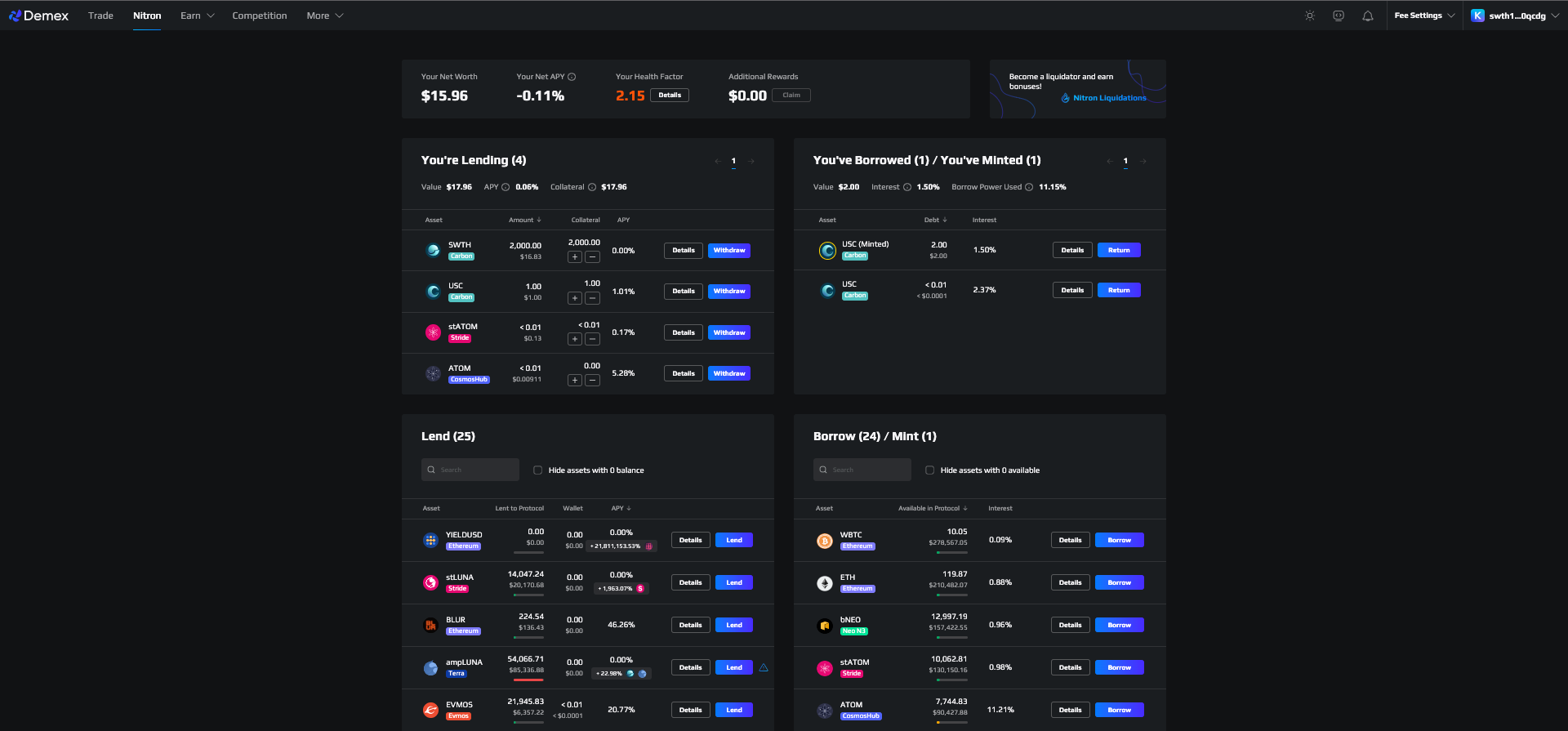Lend YIELDUSD asset

point(734,540)
